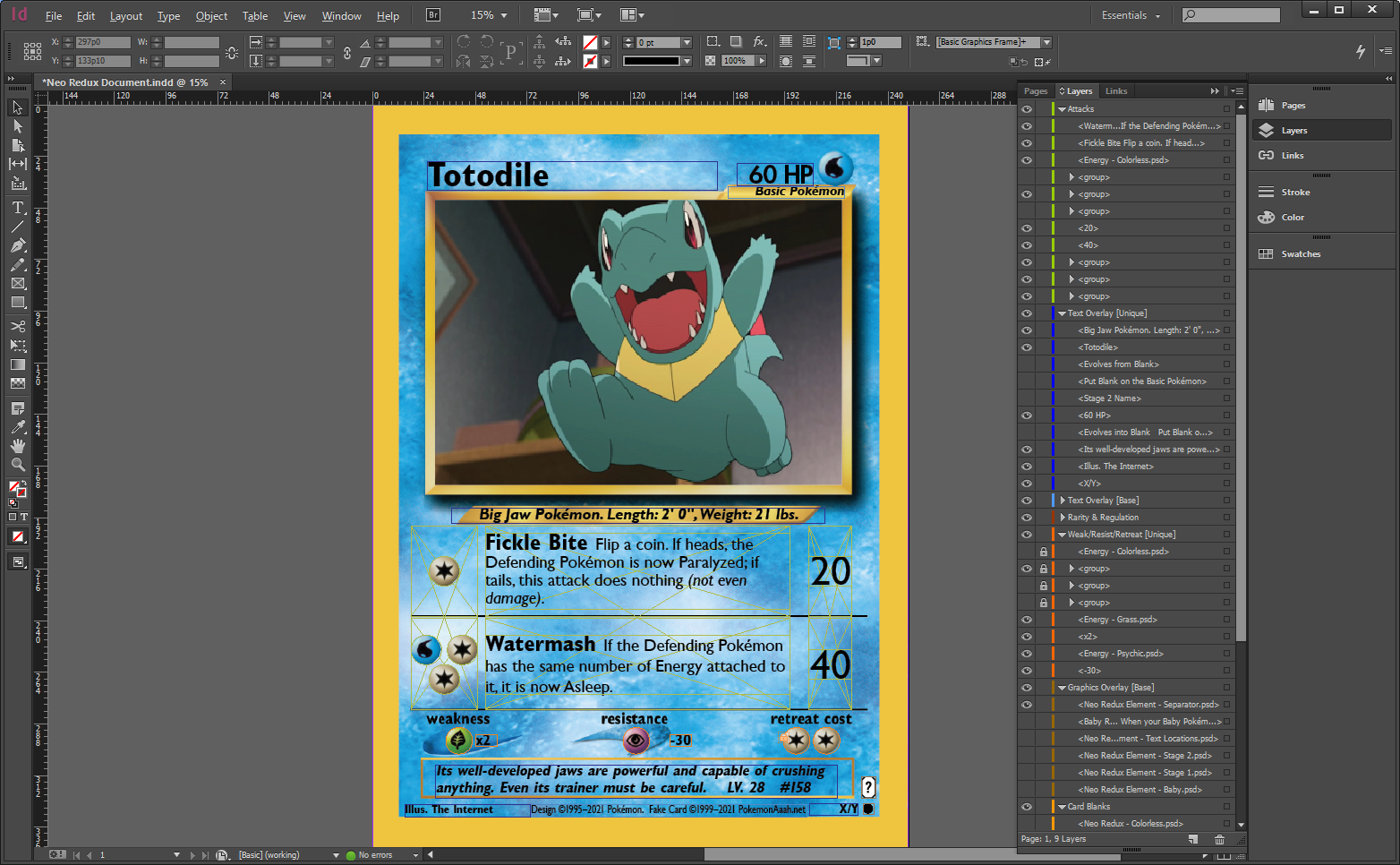Select the Zoom tool
The image size is (1400, 865).
tap(17, 465)
